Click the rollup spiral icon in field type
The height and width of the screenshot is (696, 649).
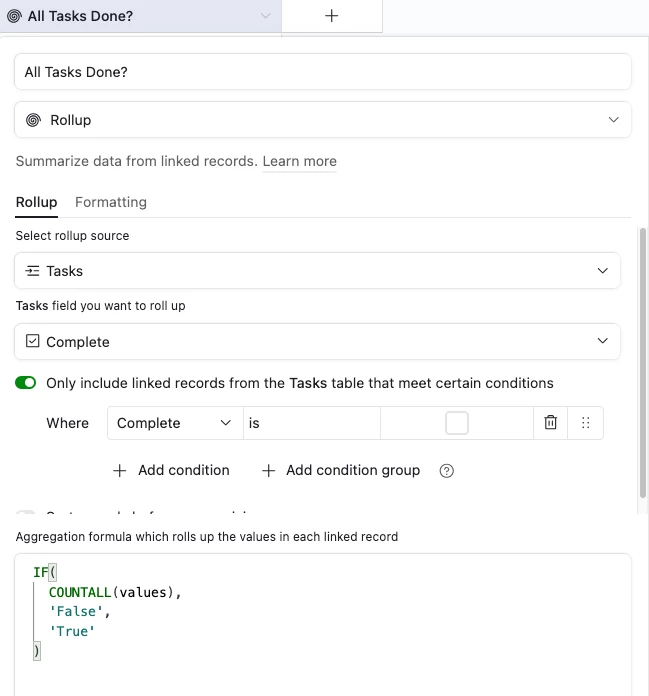(x=33, y=120)
